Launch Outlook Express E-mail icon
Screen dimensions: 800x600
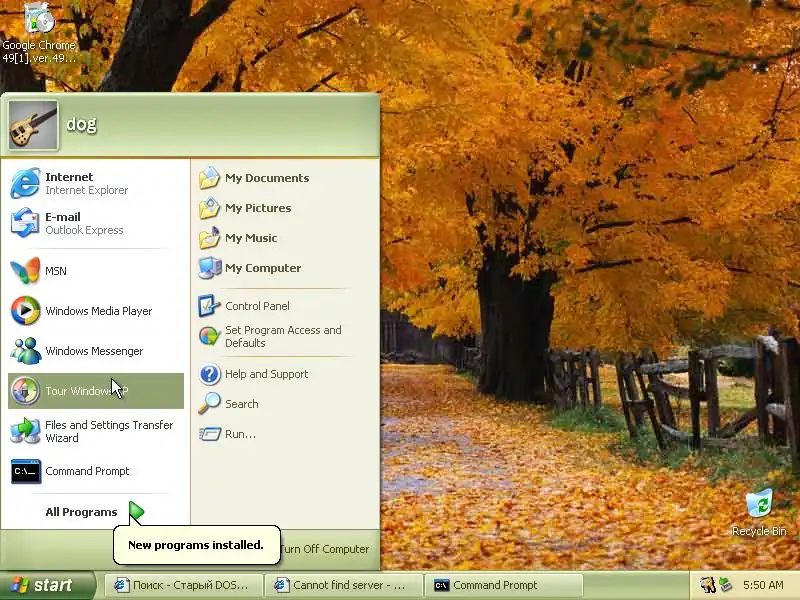25,223
